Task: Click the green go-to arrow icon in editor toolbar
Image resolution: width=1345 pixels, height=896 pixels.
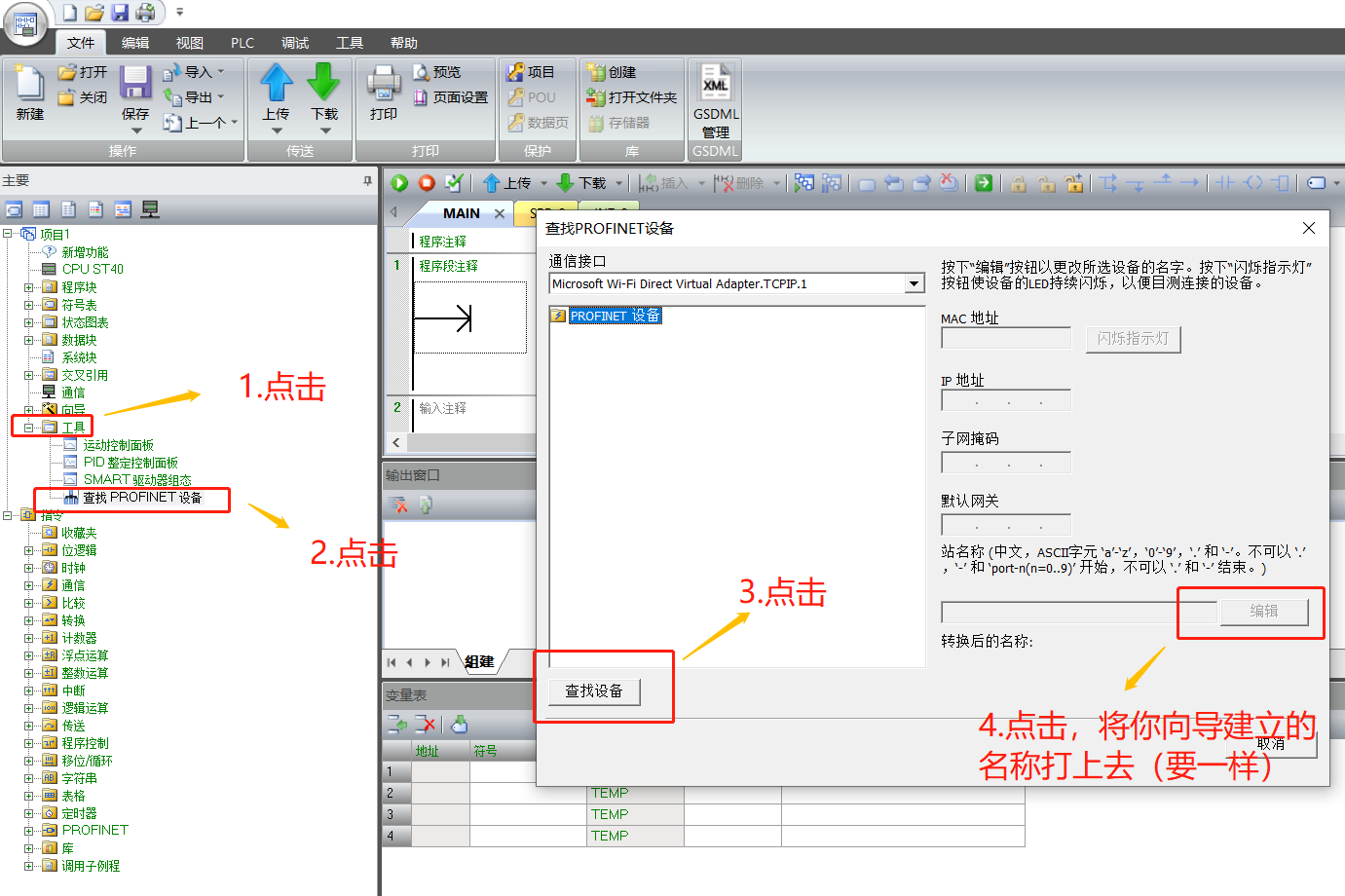Action: pyautogui.click(x=984, y=183)
